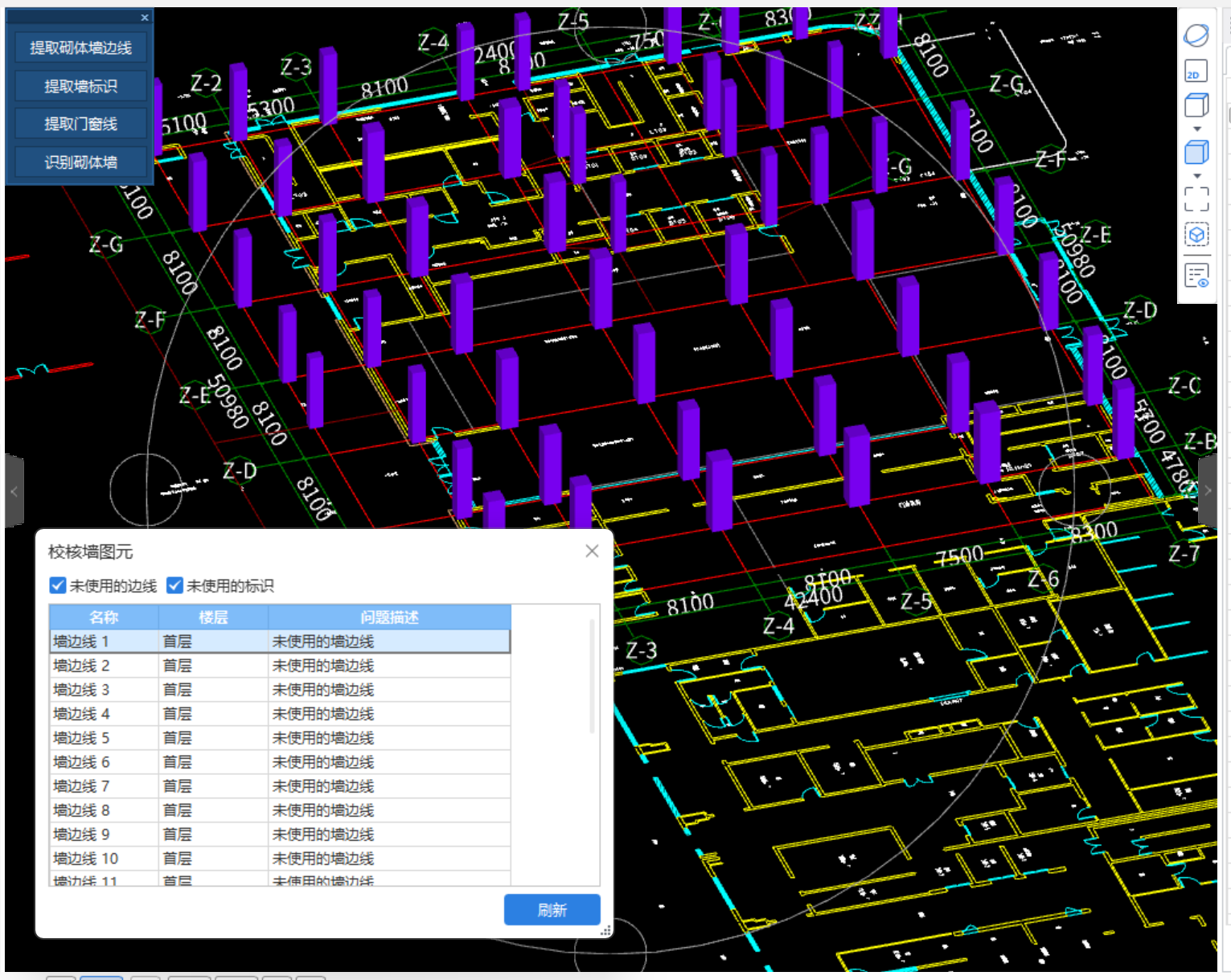Click the full-screen dashed frame icon
Image resolution: width=1231 pixels, height=980 pixels.
[1196, 199]
